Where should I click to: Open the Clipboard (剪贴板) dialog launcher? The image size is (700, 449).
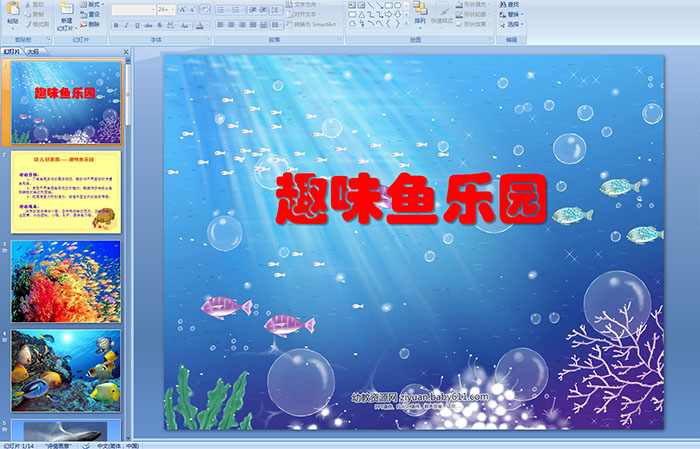pos(48,40)
